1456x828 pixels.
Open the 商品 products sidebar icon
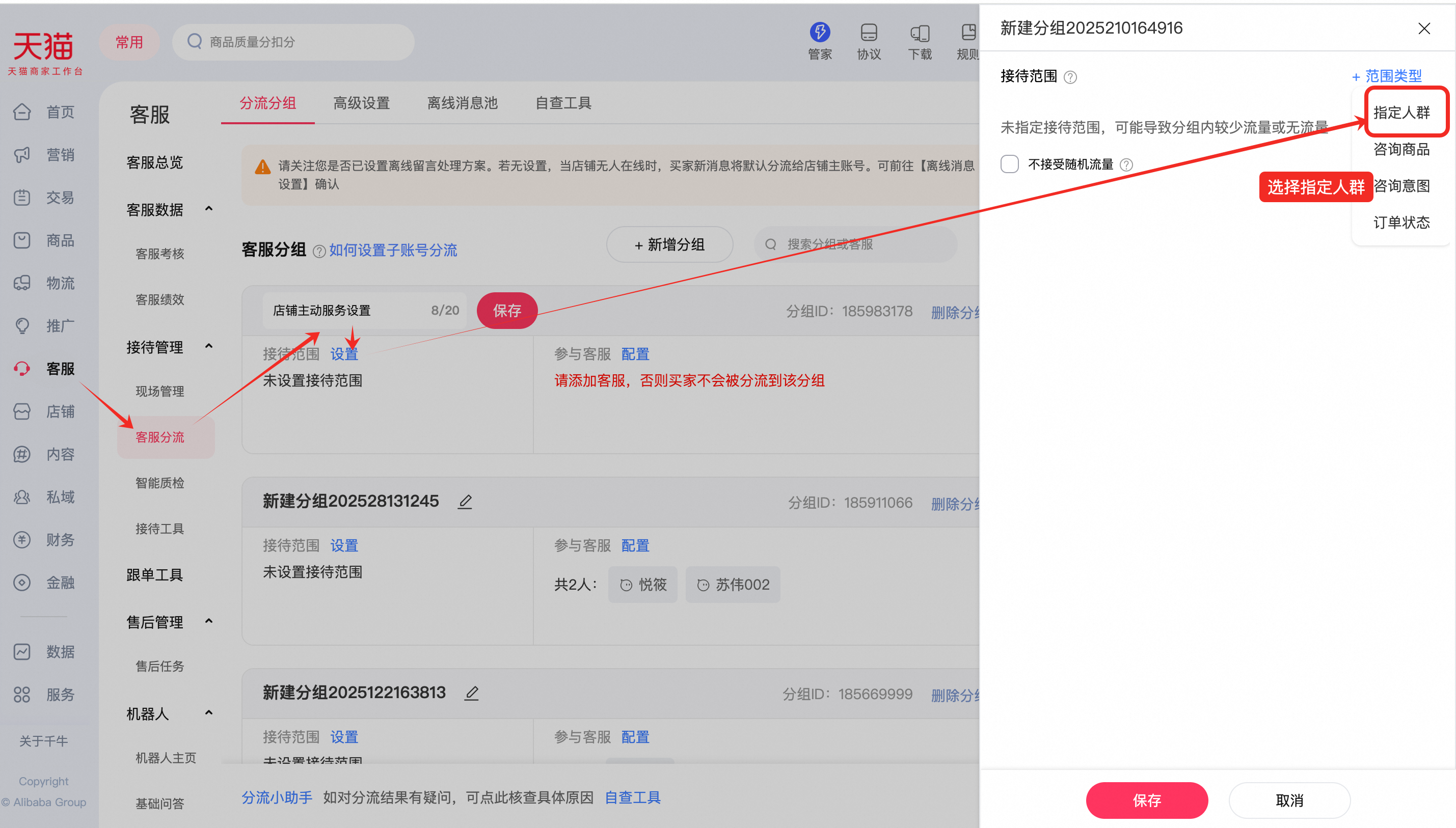pyautogui.click(x=21, y=240)
